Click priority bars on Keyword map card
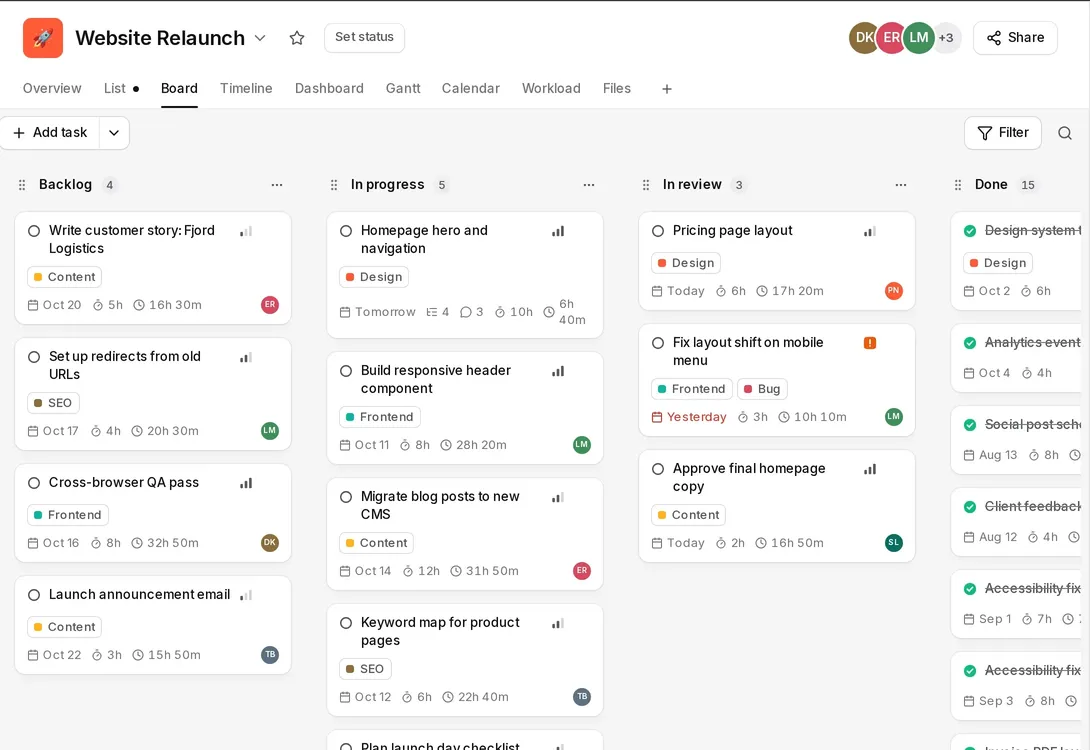 click(558, 623)
